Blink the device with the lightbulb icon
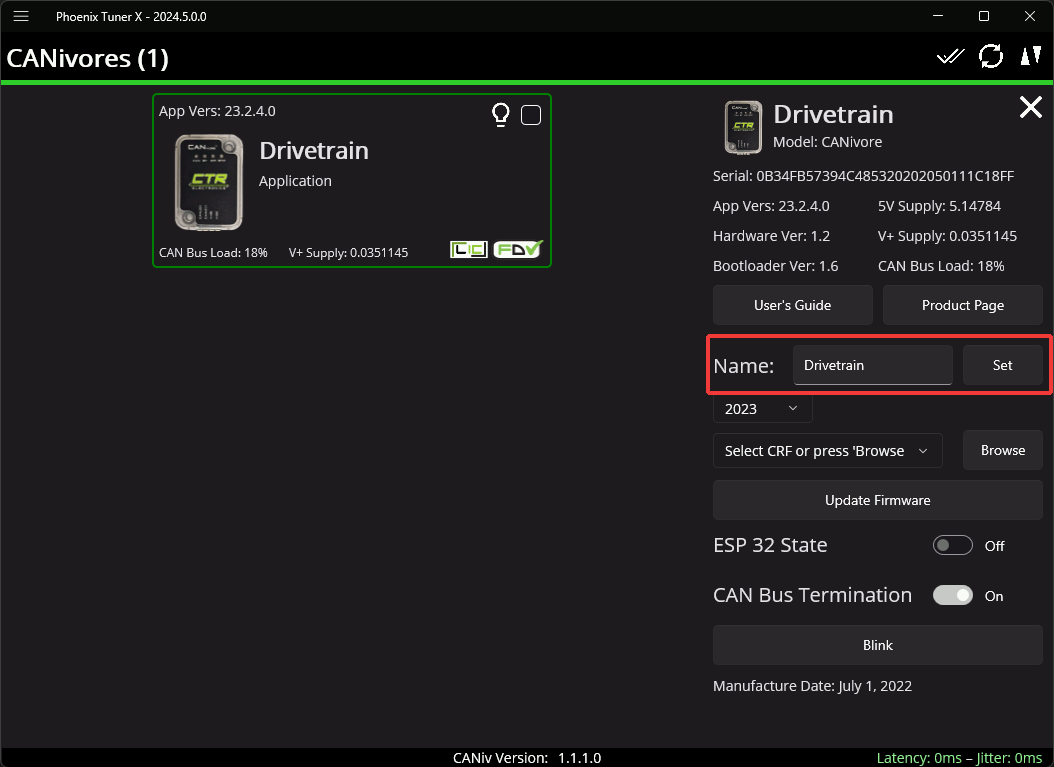Viewport: 1054px width, 767px height. pos(501,115)
